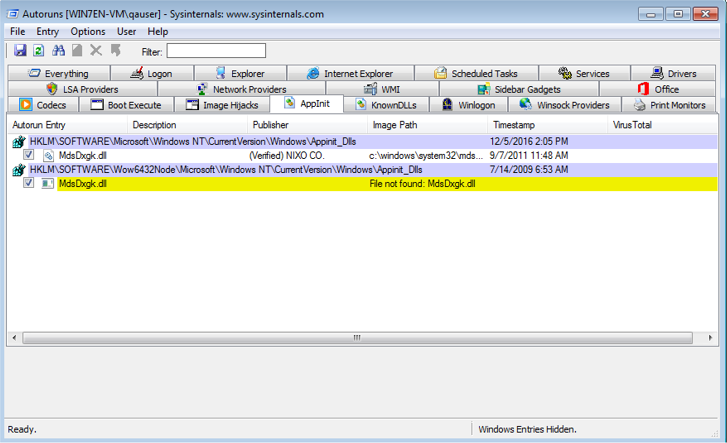Screen dimensions: 727x443
Task: Switch to the Internet Explorer tab
Action: coord(351,73)
